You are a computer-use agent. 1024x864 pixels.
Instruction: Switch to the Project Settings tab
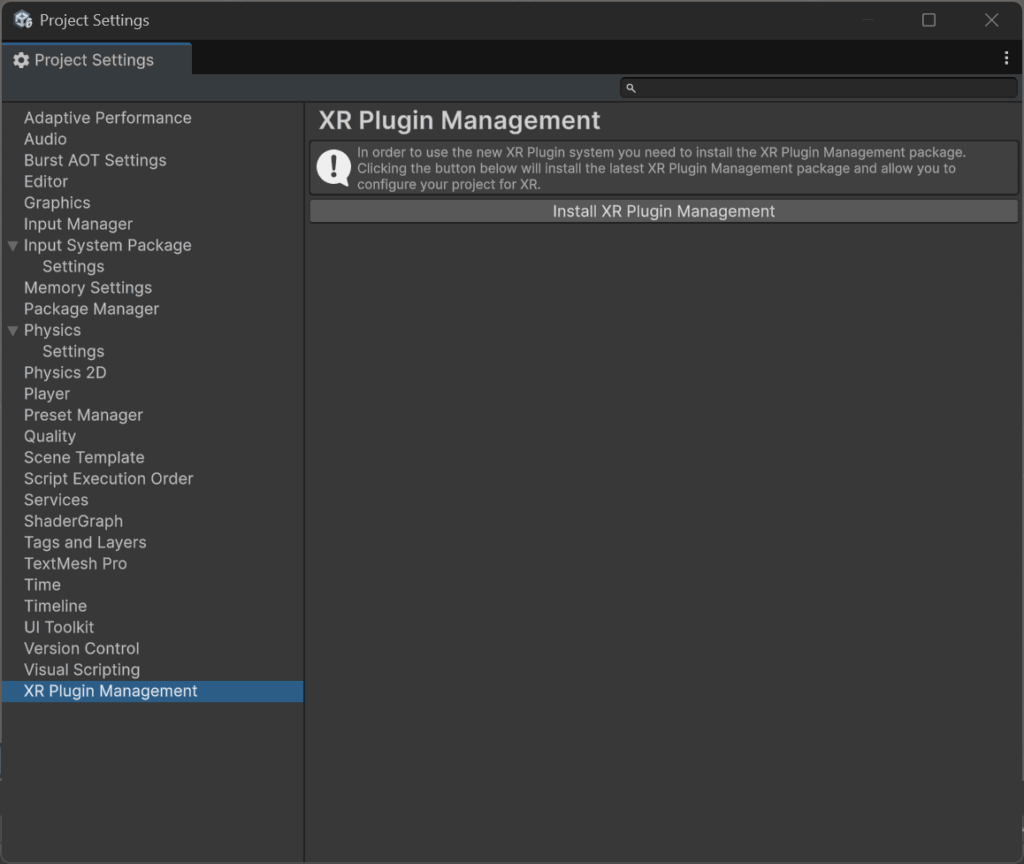97,60
